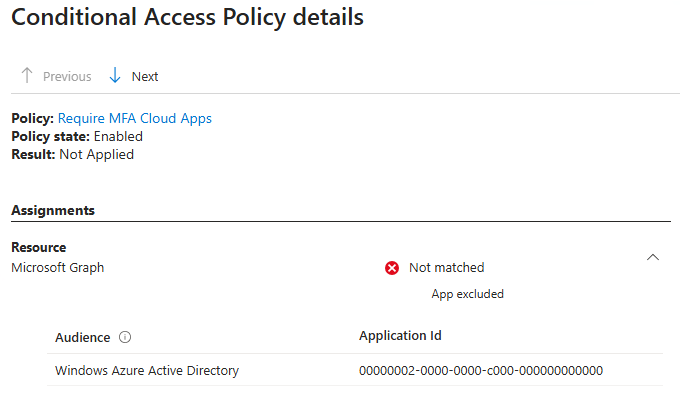Screen dimensions: 680x395
Task: Click the Assignments section heading
Action: coord(53,210)
